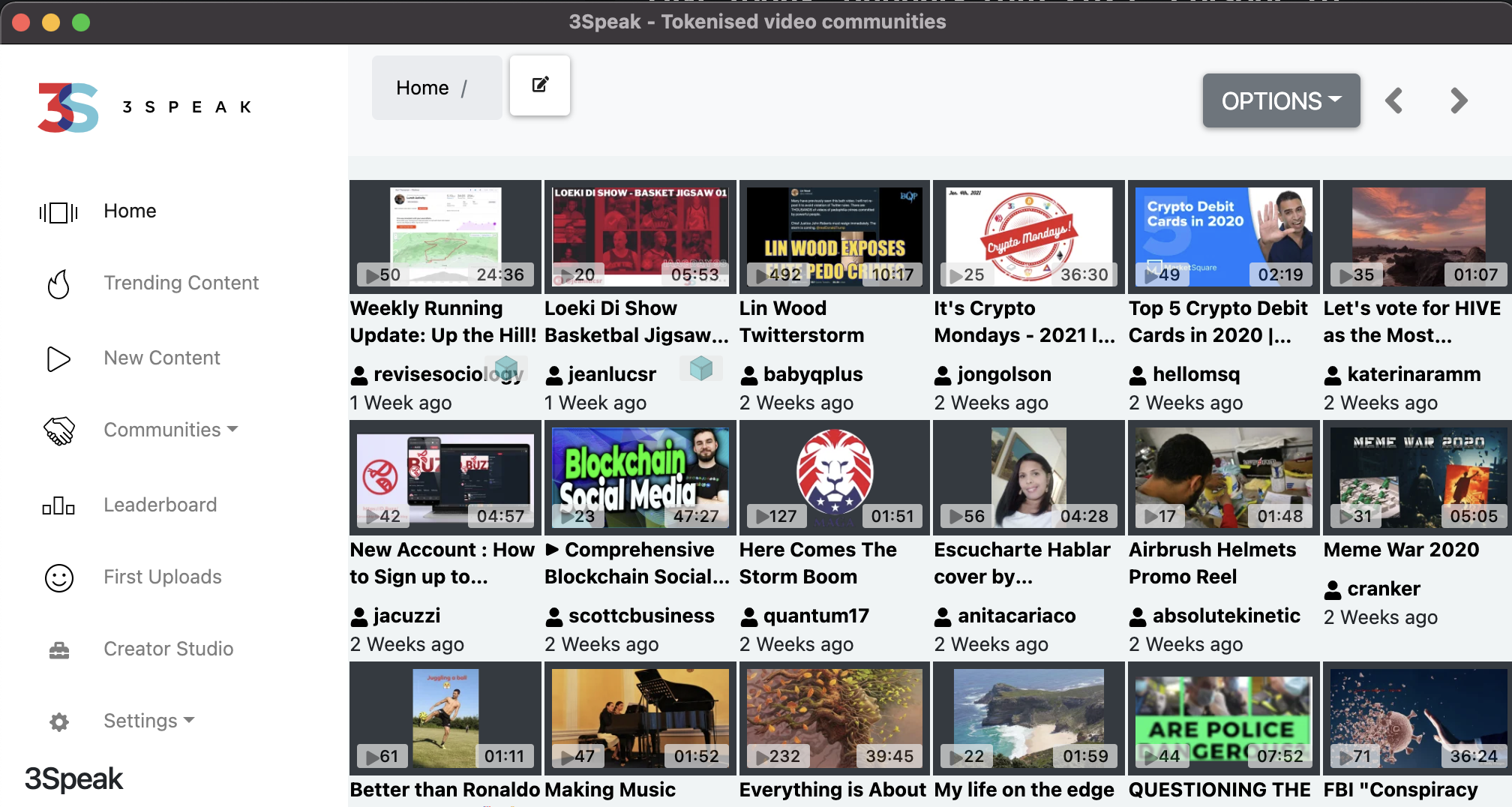Click the Leaderboard bar chart icon
The width and height of the screenshot is (1512, 807).
tap(58, 506)
